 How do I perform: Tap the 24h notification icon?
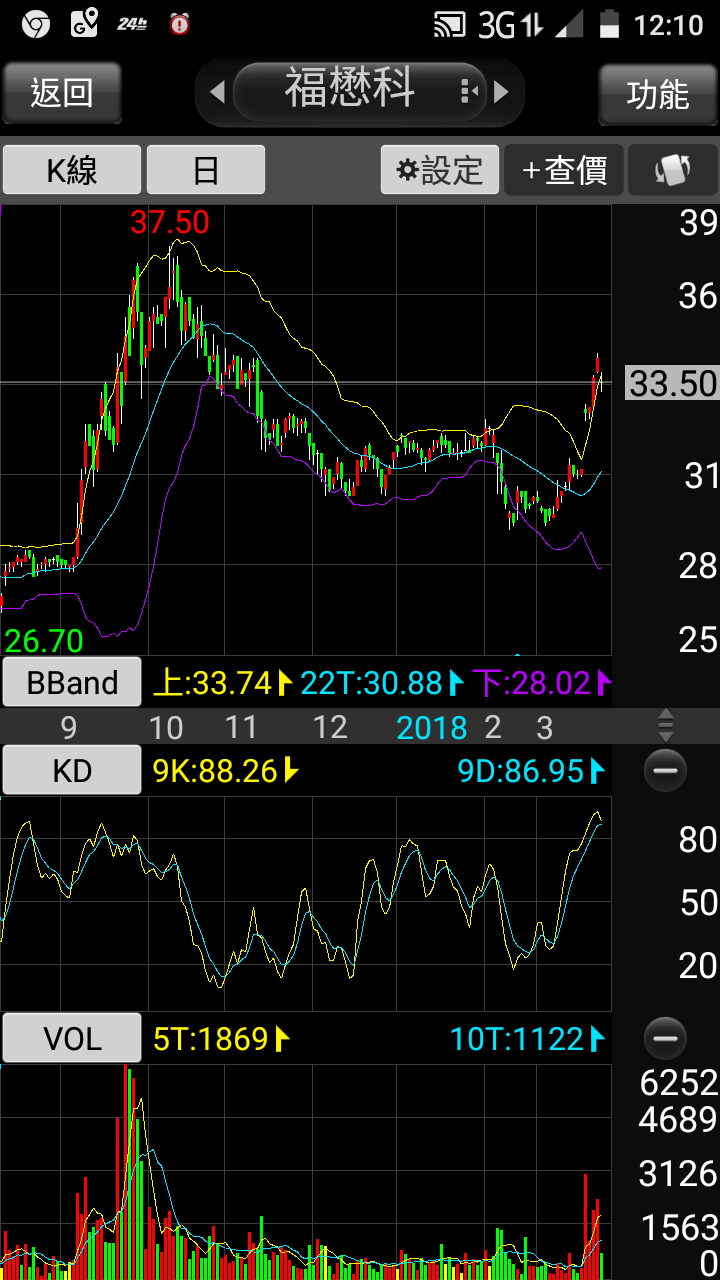(x=132, y=25)
